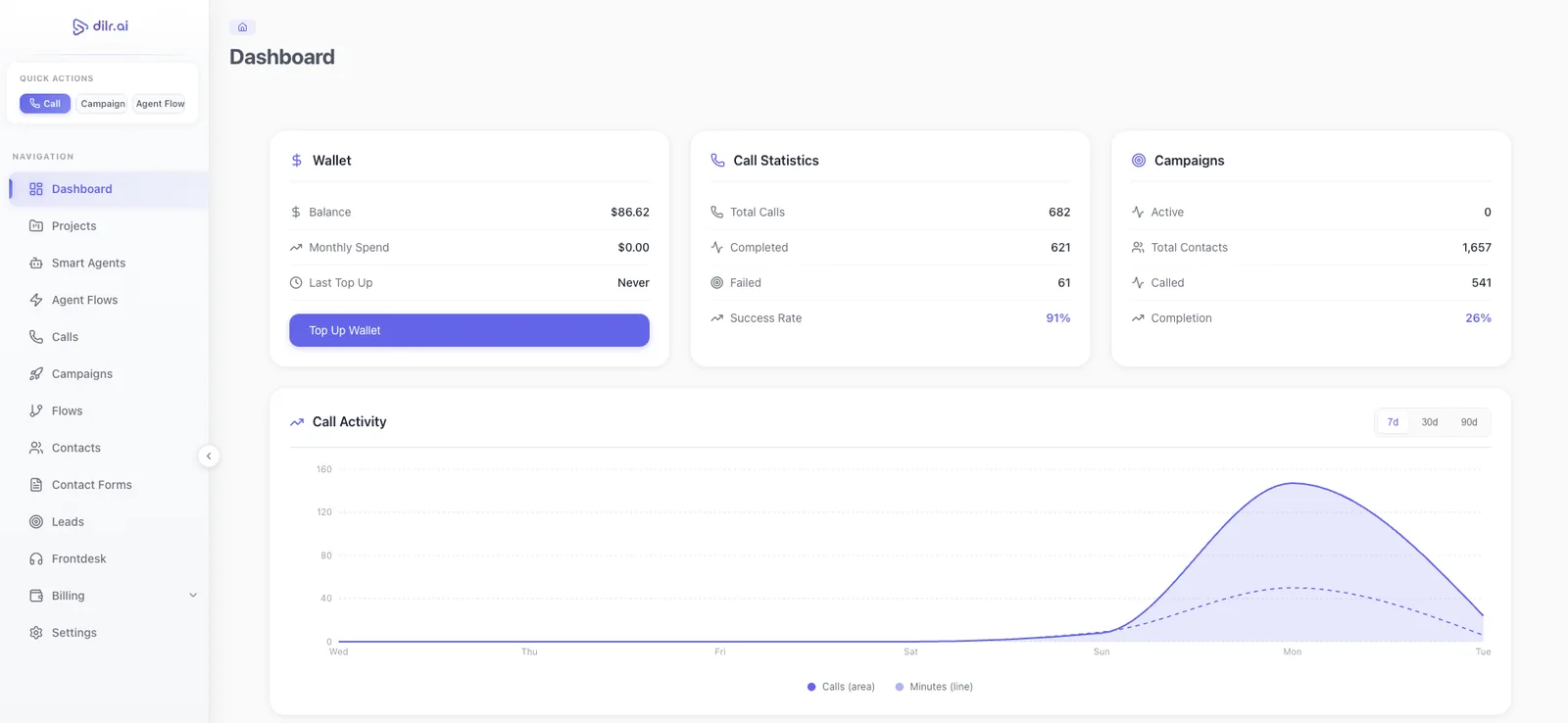Image resolution: width=1568 pixels, height=723 pixels.
Task: Click the Frontdesk headset icon
Action: [36, 559]
